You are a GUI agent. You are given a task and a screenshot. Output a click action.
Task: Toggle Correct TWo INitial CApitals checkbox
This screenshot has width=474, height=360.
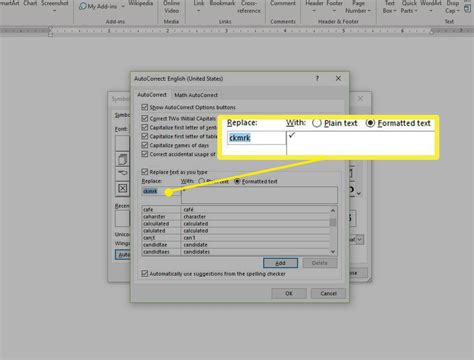tap(144, 118)
